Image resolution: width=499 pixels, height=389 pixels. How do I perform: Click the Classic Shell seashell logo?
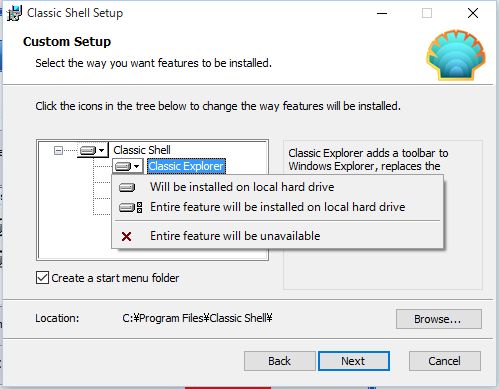coord(456,55)
